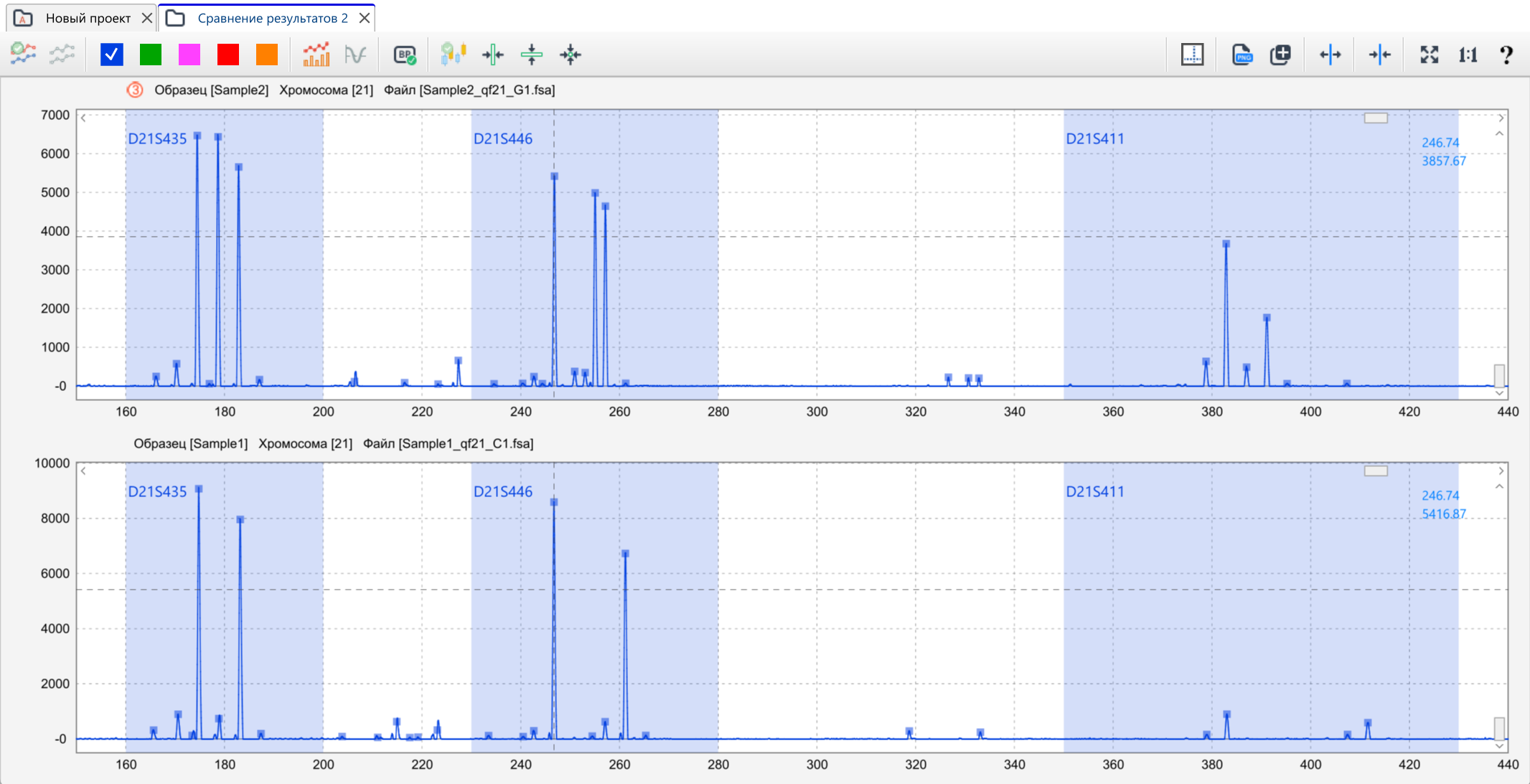
Task: Toggle the blue channel checkbox
Action: (112, 55)
